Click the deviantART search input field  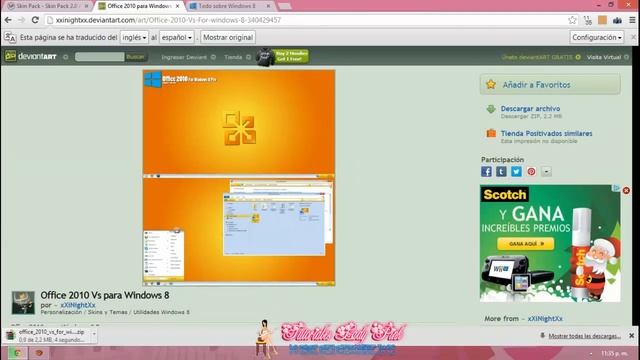(x=100, y=57)
